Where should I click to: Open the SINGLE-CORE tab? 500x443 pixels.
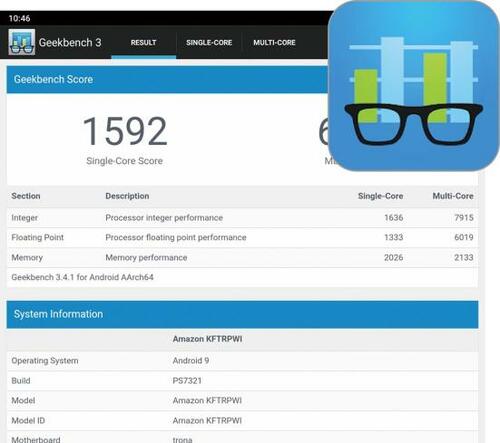click(209, 43)
